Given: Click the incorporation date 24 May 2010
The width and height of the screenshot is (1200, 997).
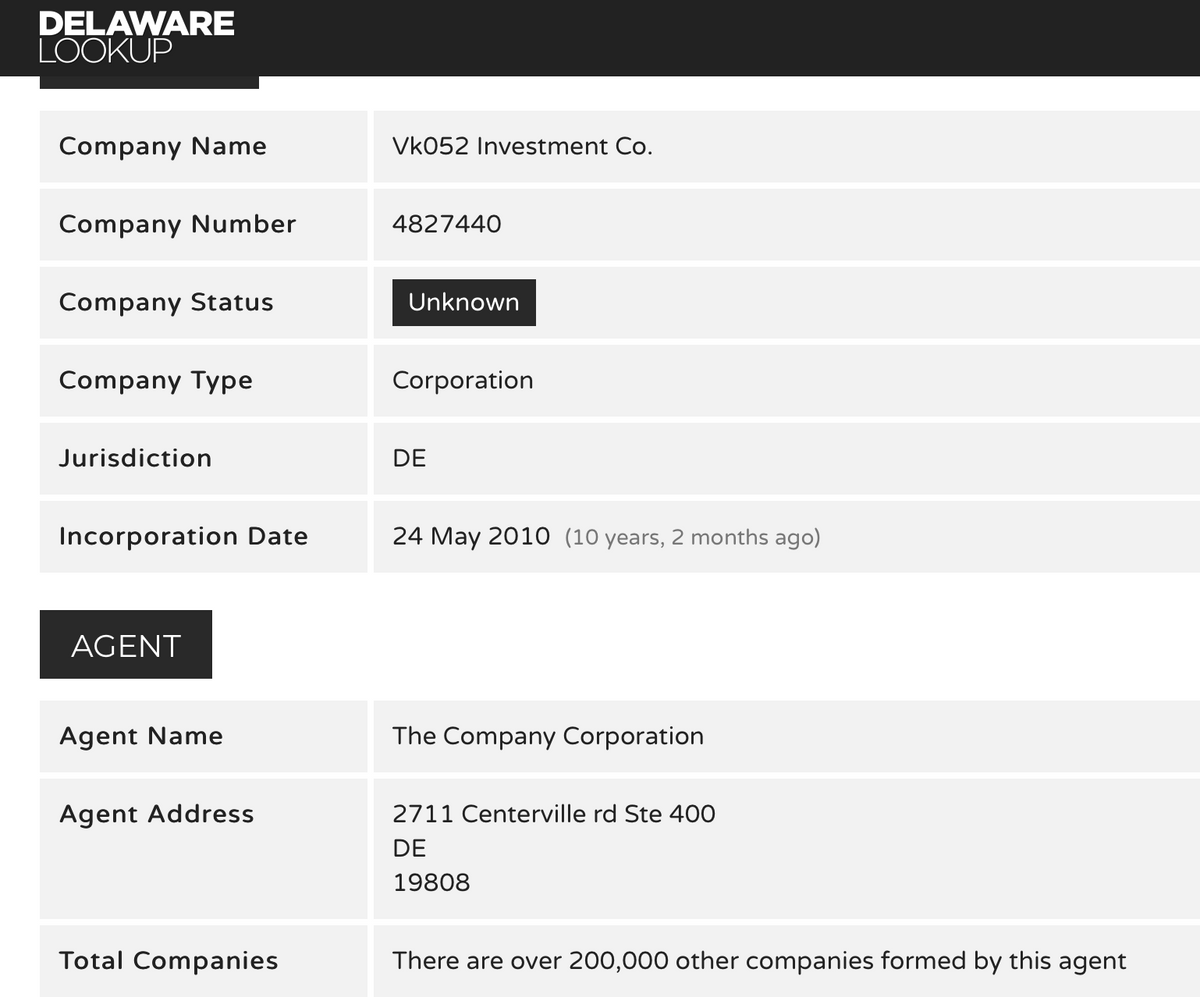Looking at the screenshot, I should point(471,536).
